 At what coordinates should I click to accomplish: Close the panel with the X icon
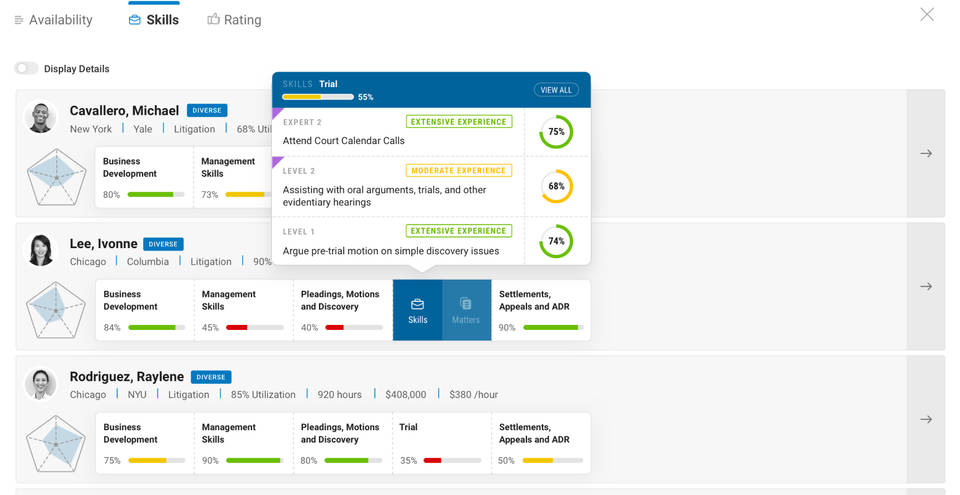point(927,14)
